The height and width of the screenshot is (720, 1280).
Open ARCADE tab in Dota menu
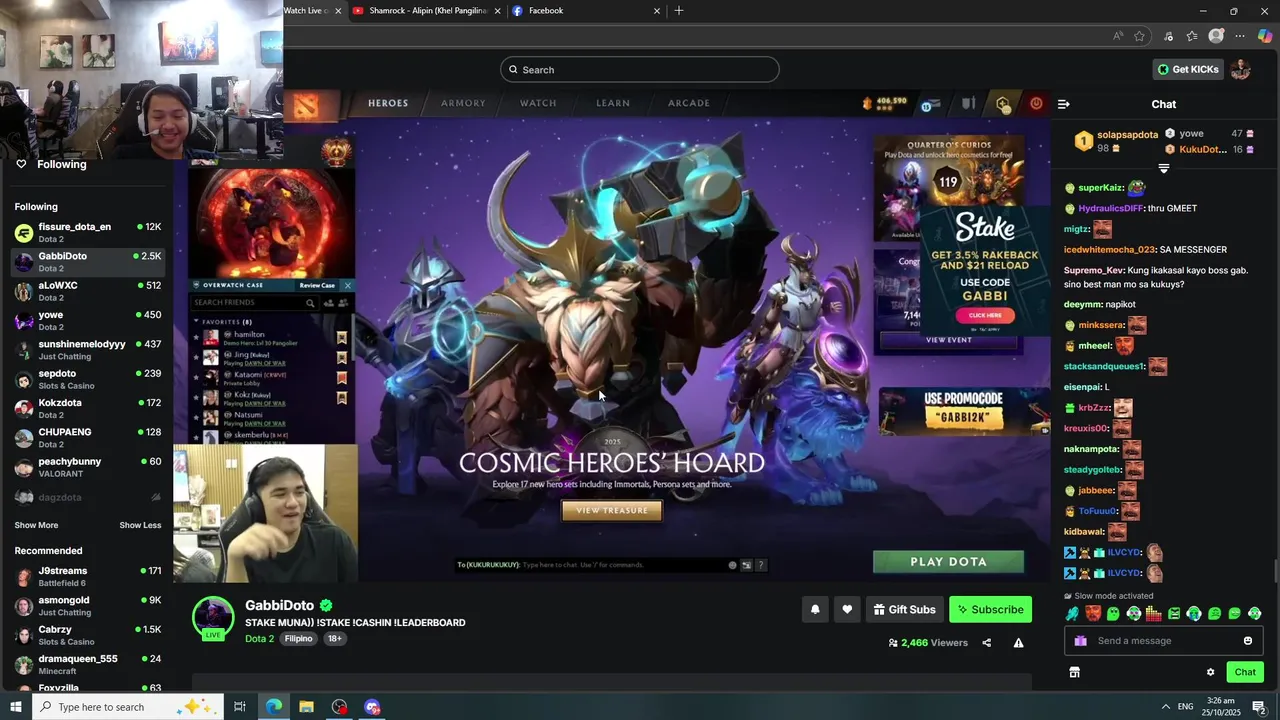[689, 103]
